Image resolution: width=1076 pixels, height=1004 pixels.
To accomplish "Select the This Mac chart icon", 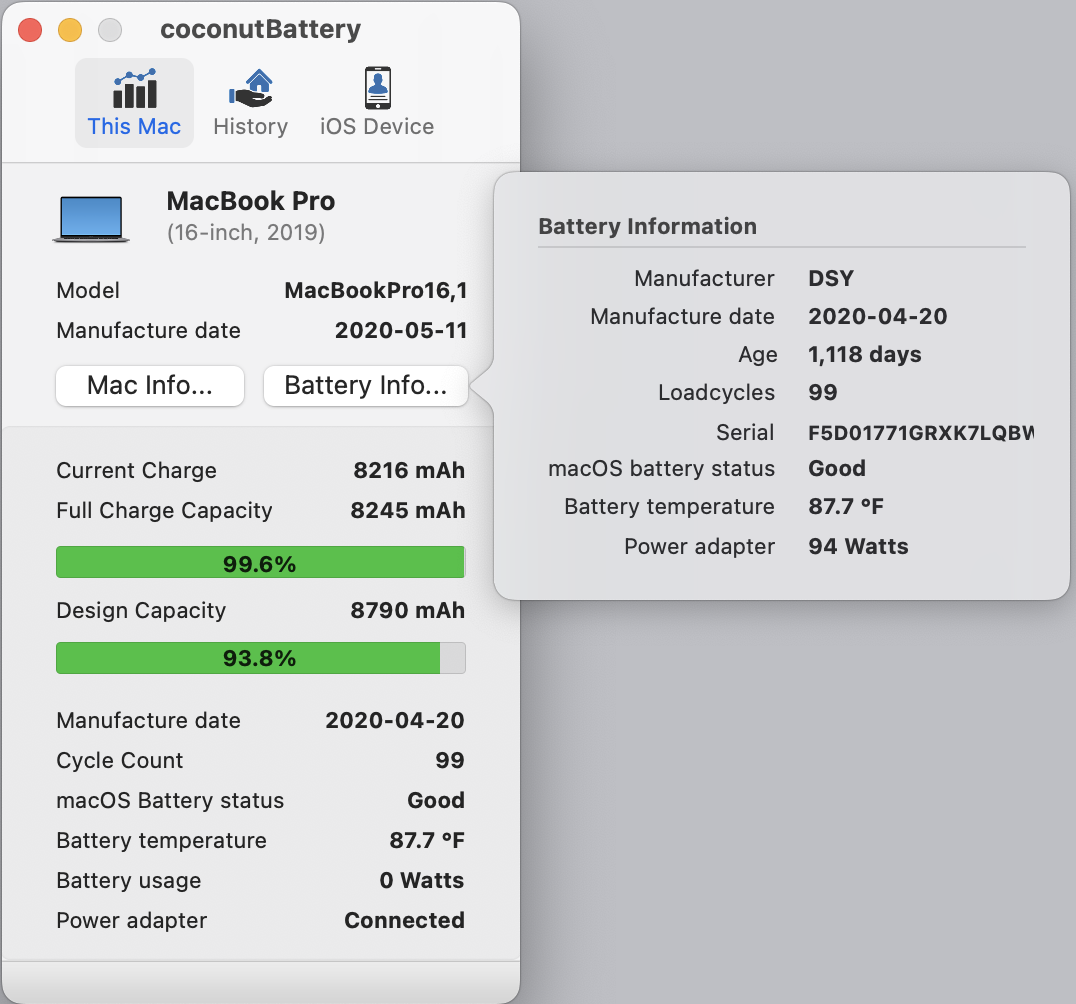I will 135,89.
